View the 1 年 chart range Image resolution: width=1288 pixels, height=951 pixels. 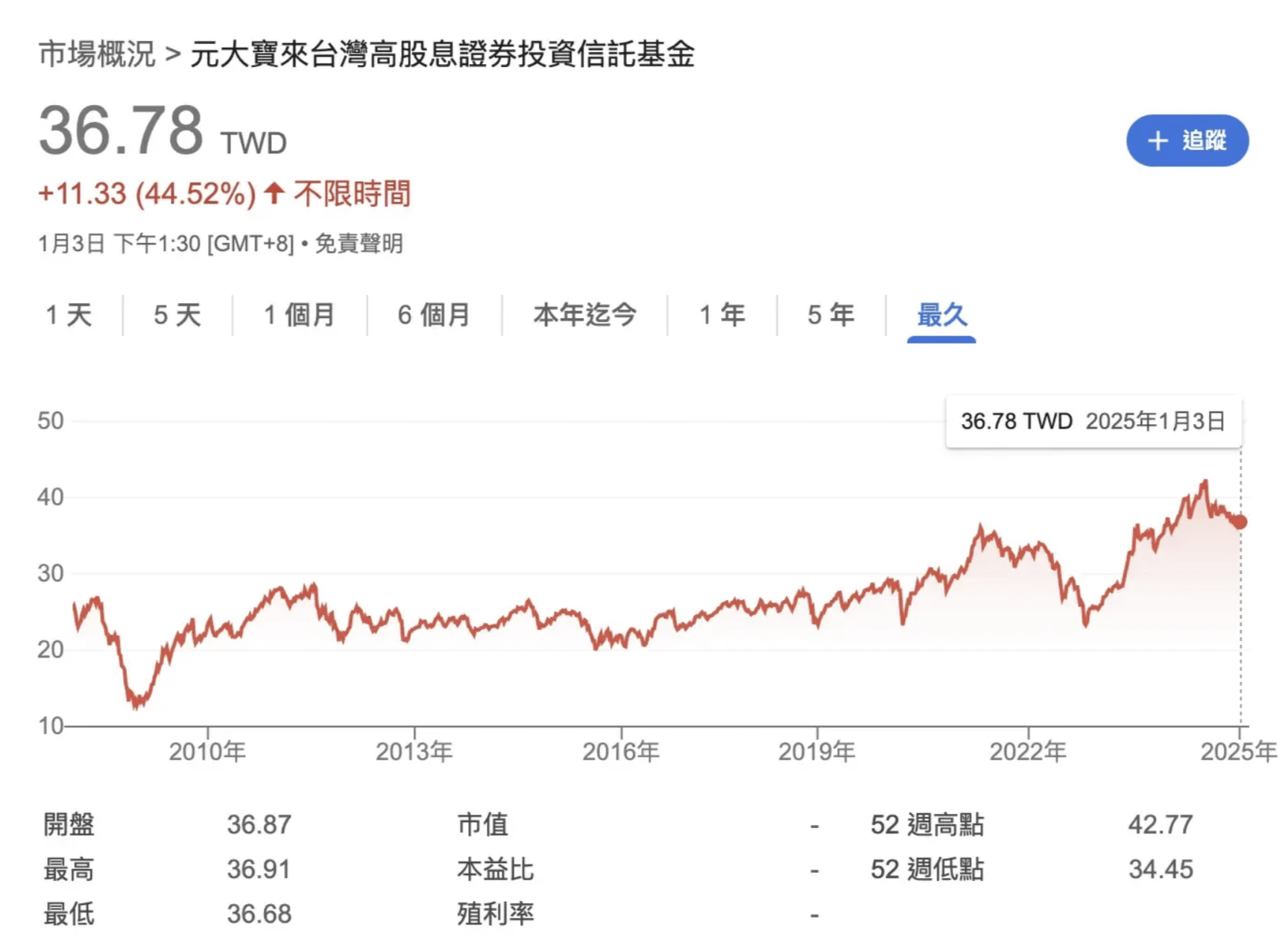point(722,315)
